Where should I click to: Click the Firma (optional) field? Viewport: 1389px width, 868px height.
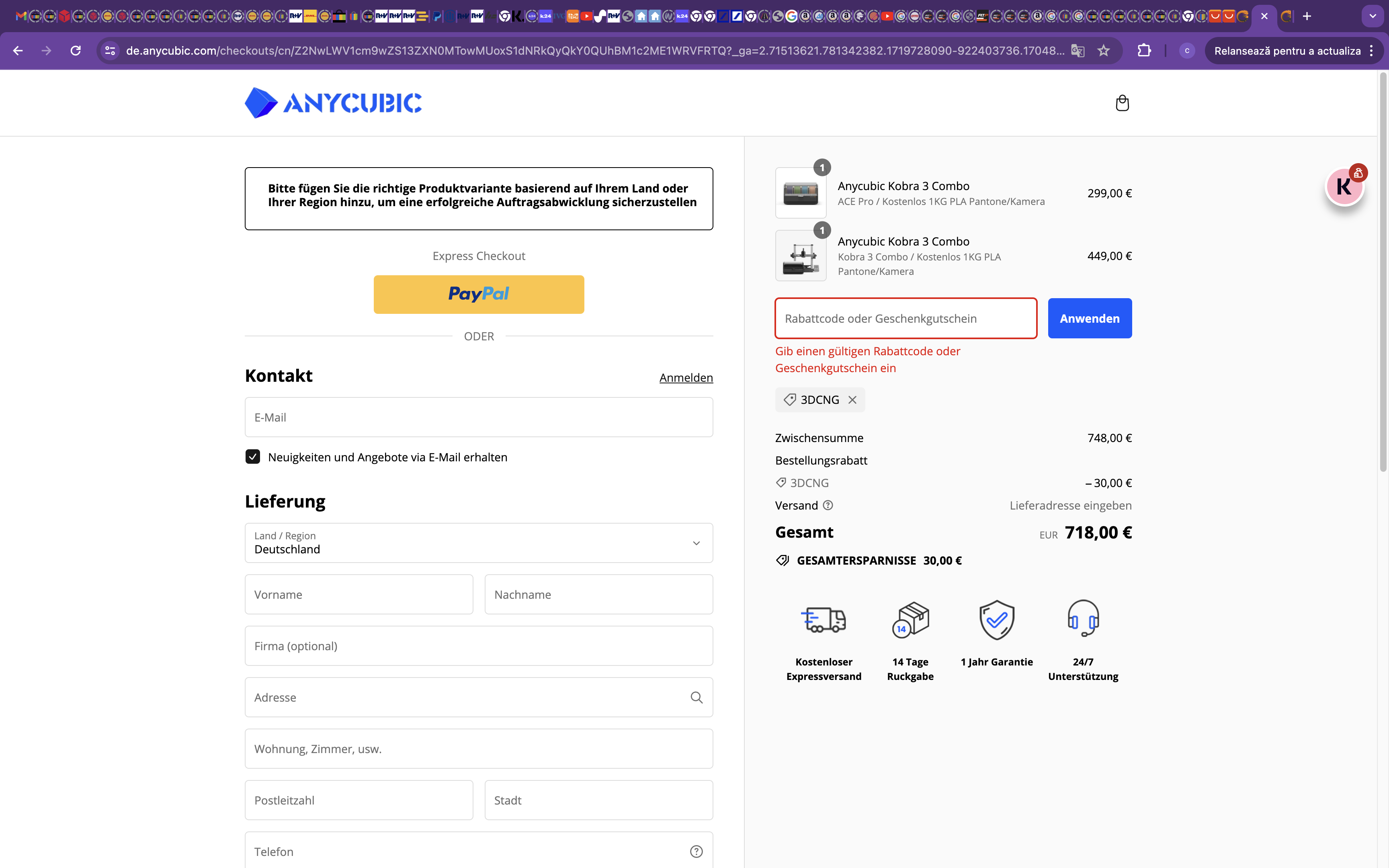479,646
